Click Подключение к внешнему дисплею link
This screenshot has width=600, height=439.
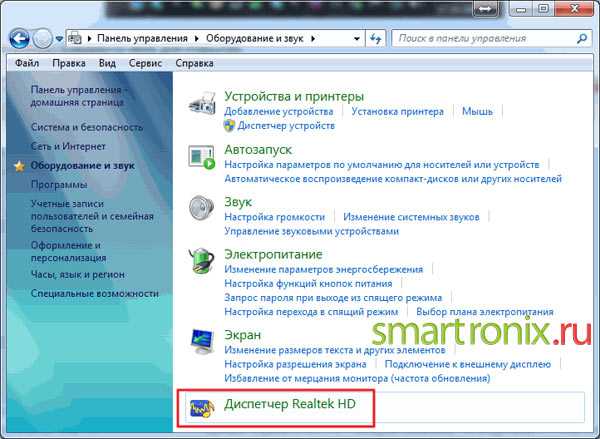pyautogui.click(x=468, y=364)
